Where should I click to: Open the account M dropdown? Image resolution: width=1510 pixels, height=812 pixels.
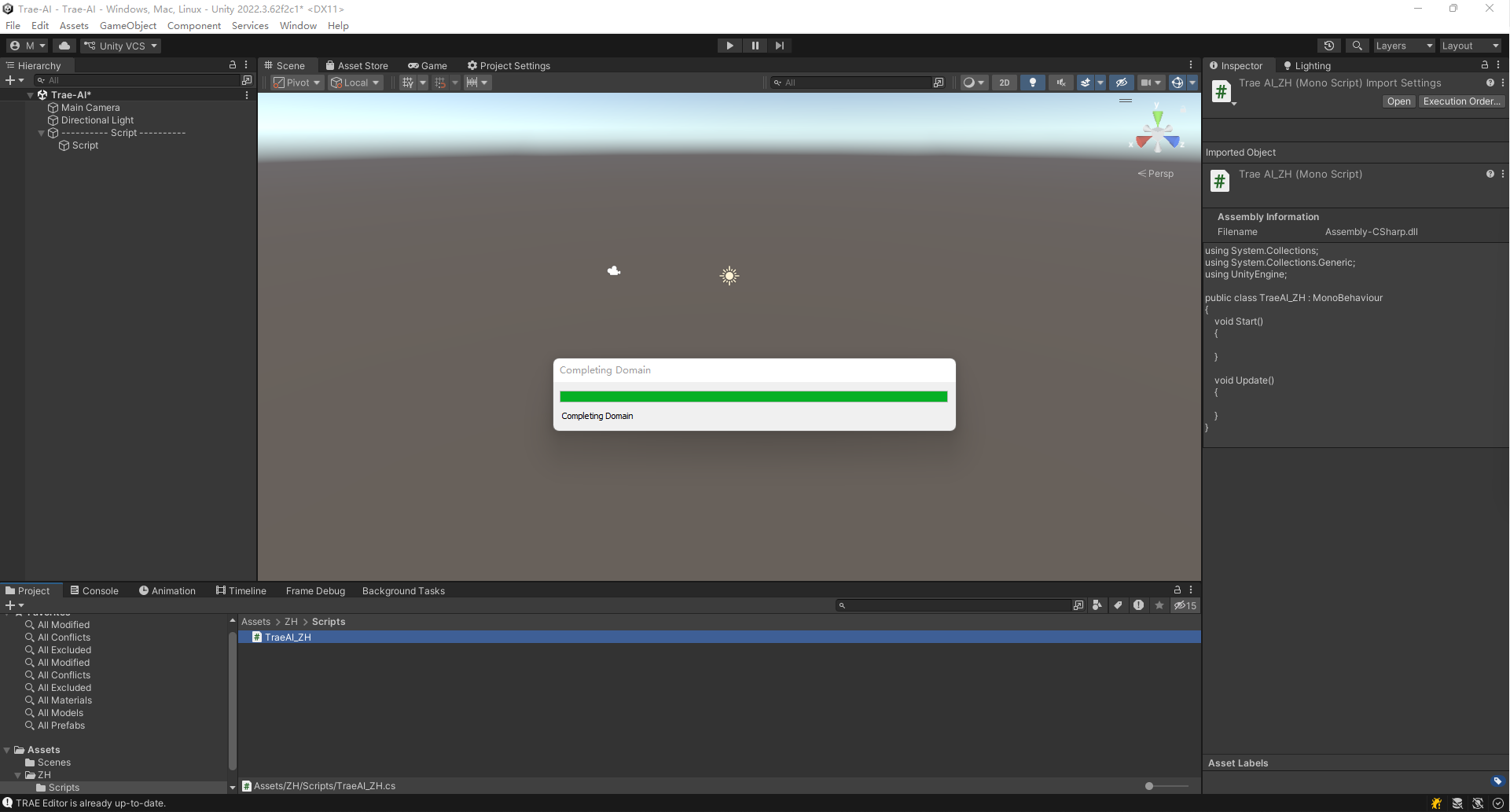28,46
